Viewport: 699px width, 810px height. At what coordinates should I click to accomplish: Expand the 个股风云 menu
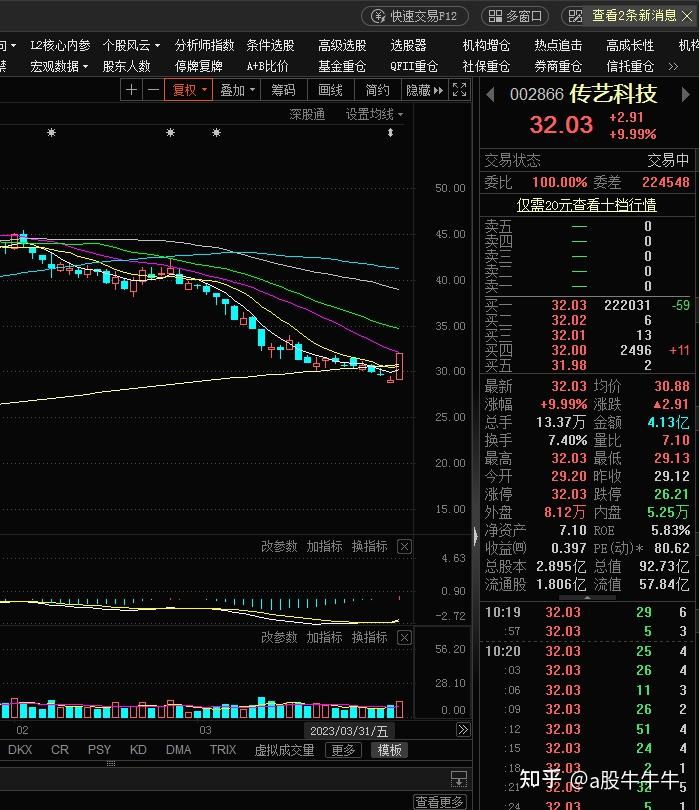pos(131,45)
